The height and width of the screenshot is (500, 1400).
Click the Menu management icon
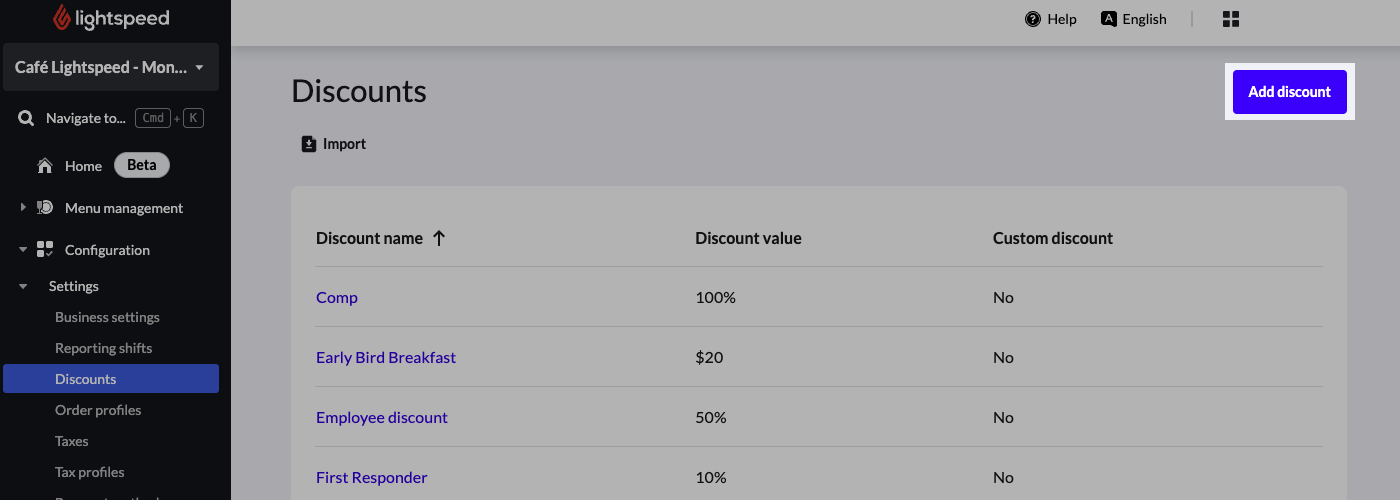pos(45,208)
